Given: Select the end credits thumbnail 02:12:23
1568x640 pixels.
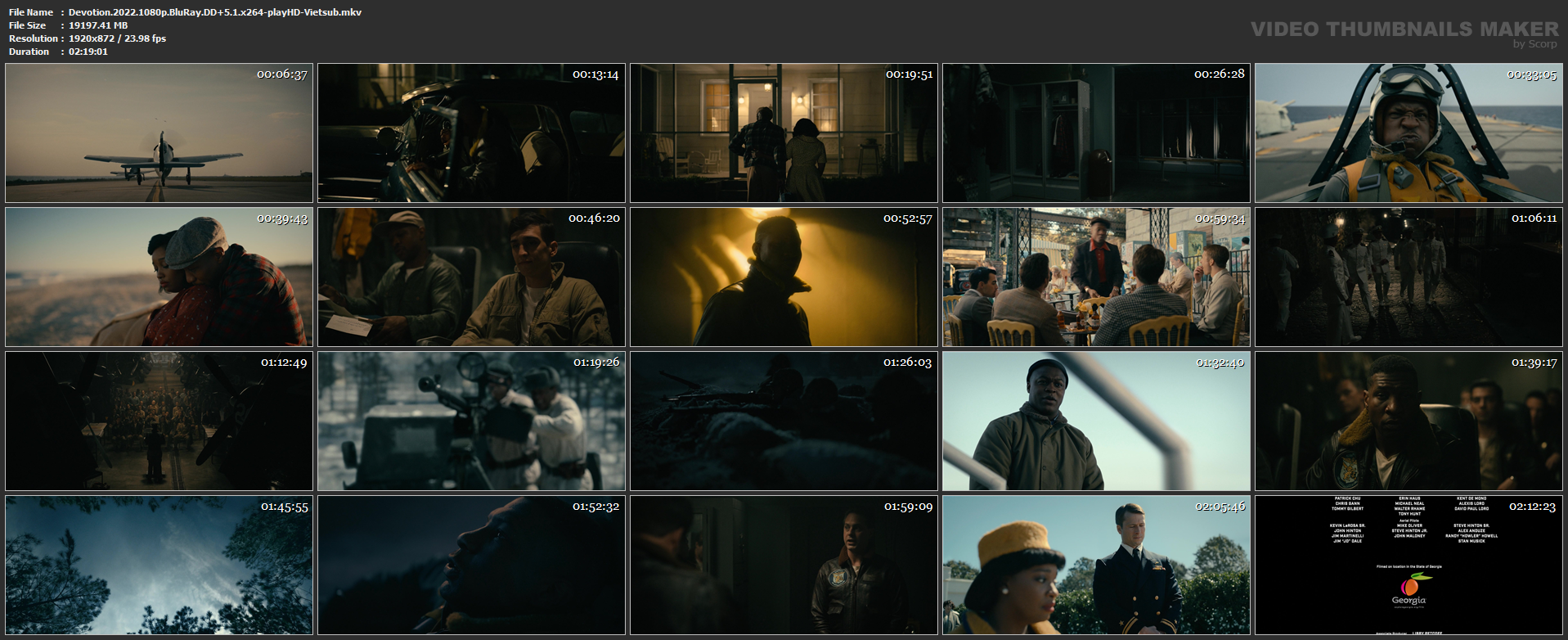Looking at the screenshot, I should coord(1409,565).
